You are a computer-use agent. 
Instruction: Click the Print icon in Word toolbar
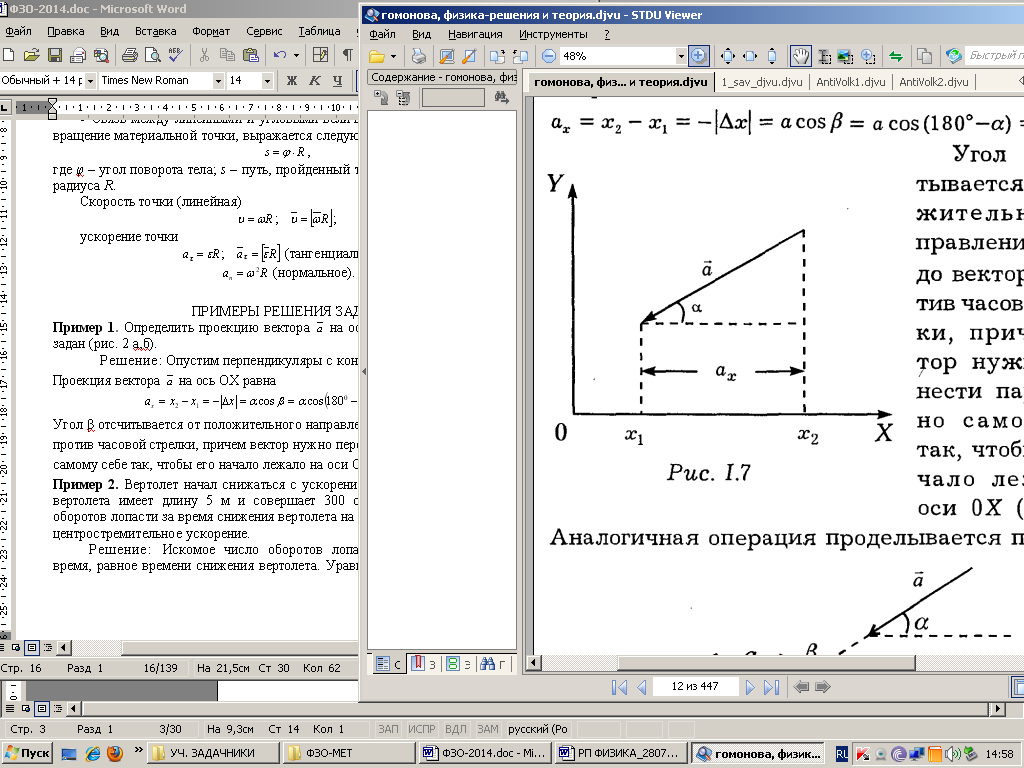point(130,56)
